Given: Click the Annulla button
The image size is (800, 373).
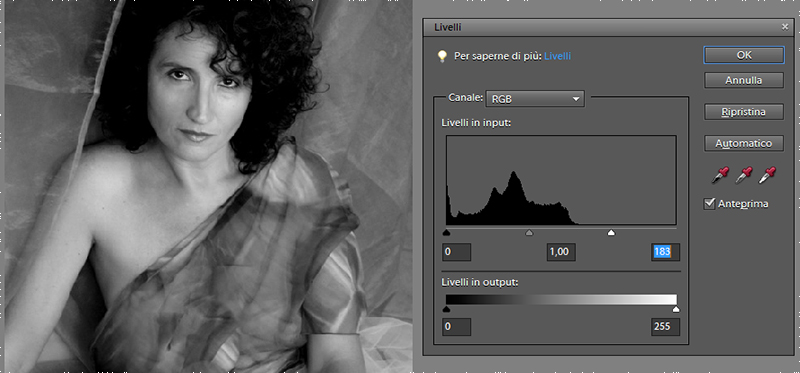Looking at the screenshot, I should click(x=744, y=80).
